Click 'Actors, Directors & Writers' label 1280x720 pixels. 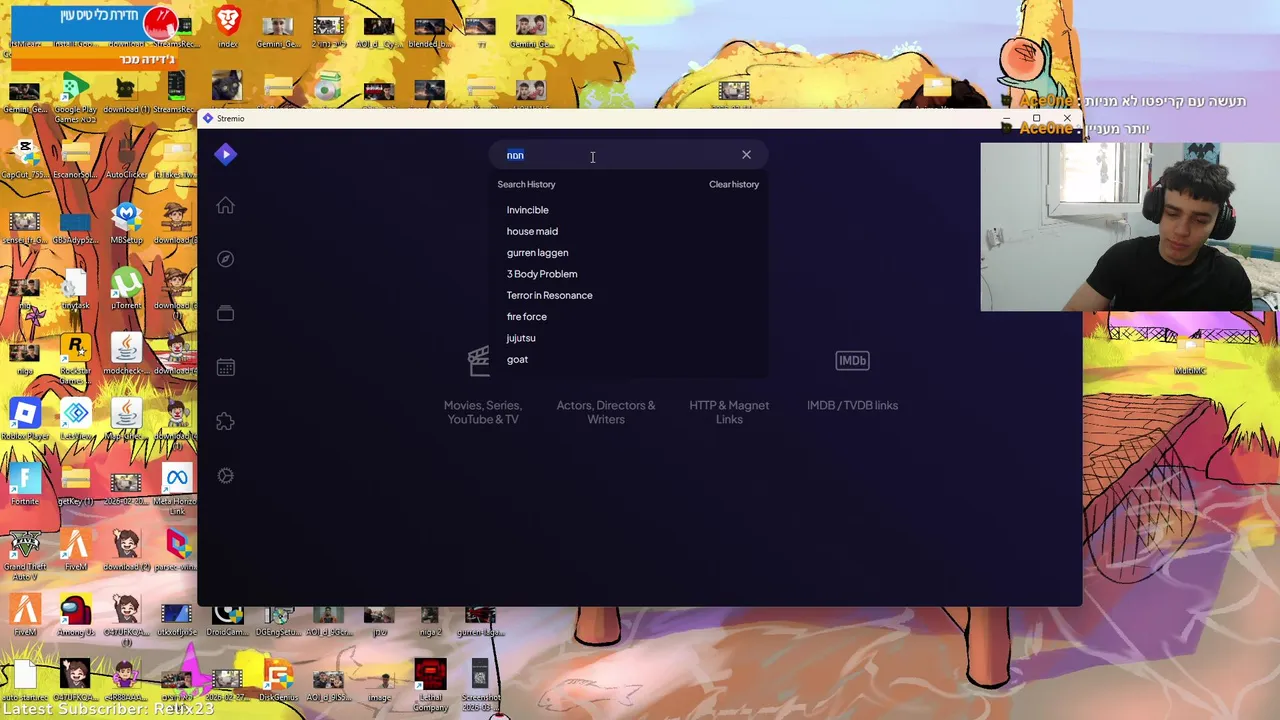[x=606, y=412]
